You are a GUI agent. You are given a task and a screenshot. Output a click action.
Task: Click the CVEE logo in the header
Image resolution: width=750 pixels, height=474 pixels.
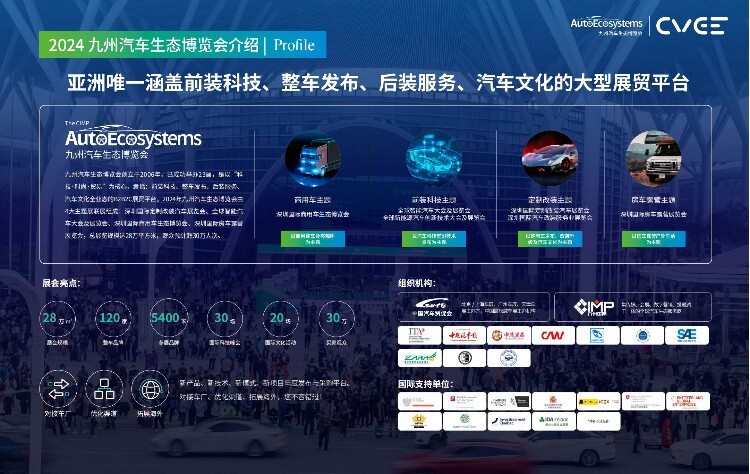tap(691, 26)
